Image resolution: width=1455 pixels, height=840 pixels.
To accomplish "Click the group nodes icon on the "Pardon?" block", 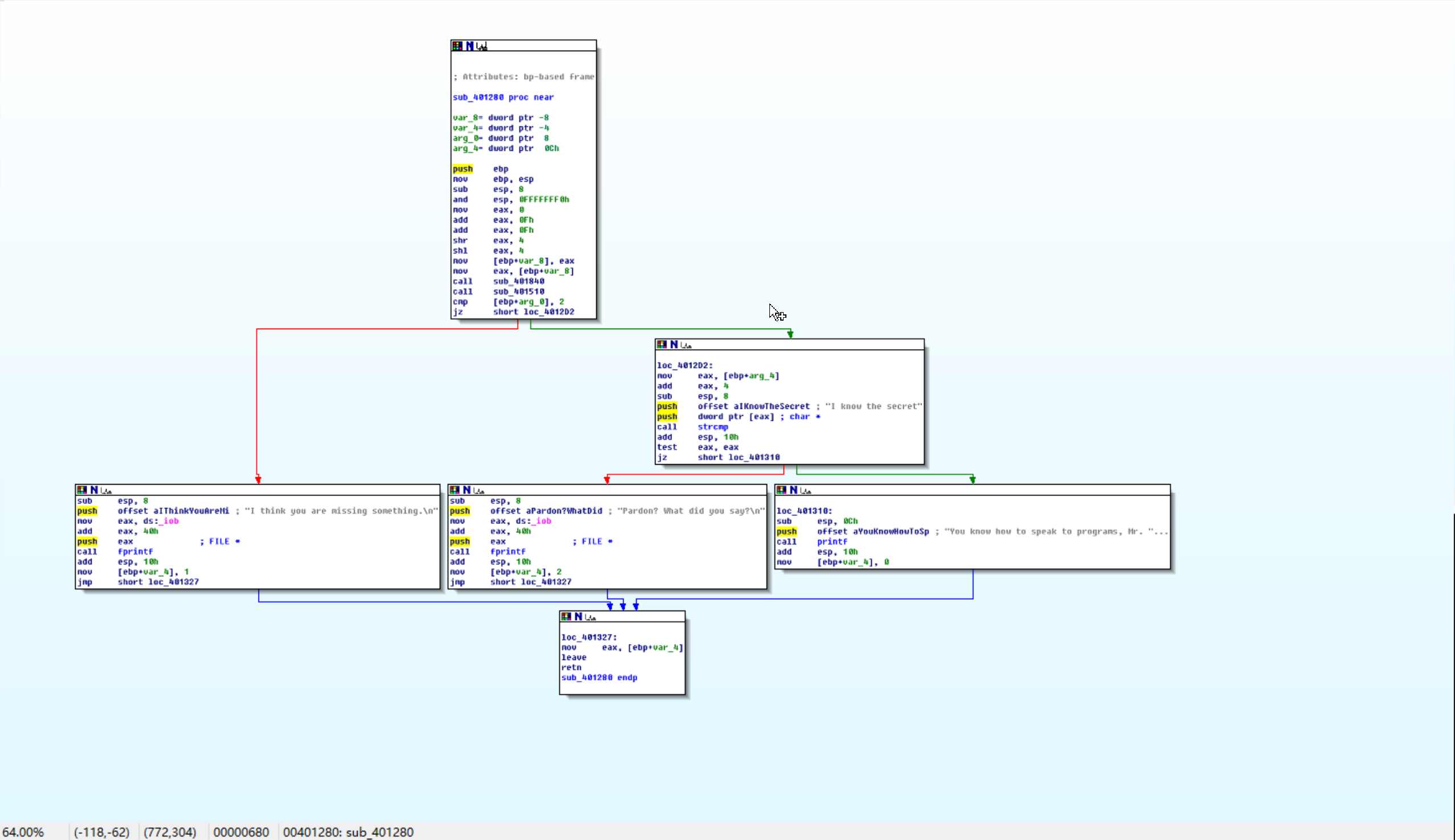I will click(479, 490).
